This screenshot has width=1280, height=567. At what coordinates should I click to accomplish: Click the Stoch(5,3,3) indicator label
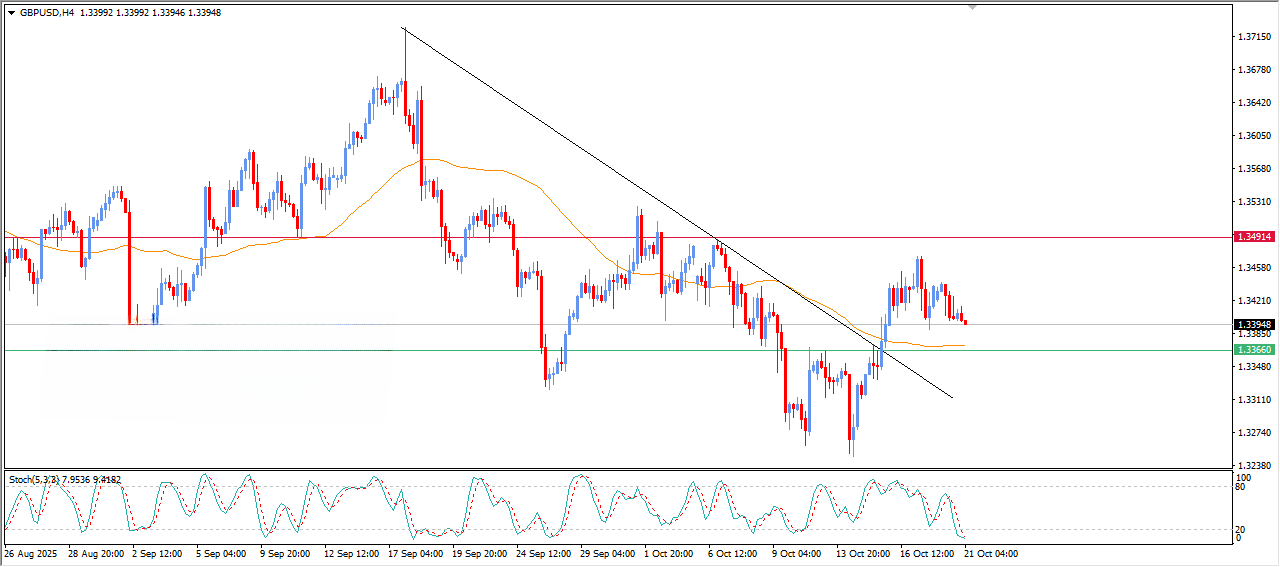37,480
